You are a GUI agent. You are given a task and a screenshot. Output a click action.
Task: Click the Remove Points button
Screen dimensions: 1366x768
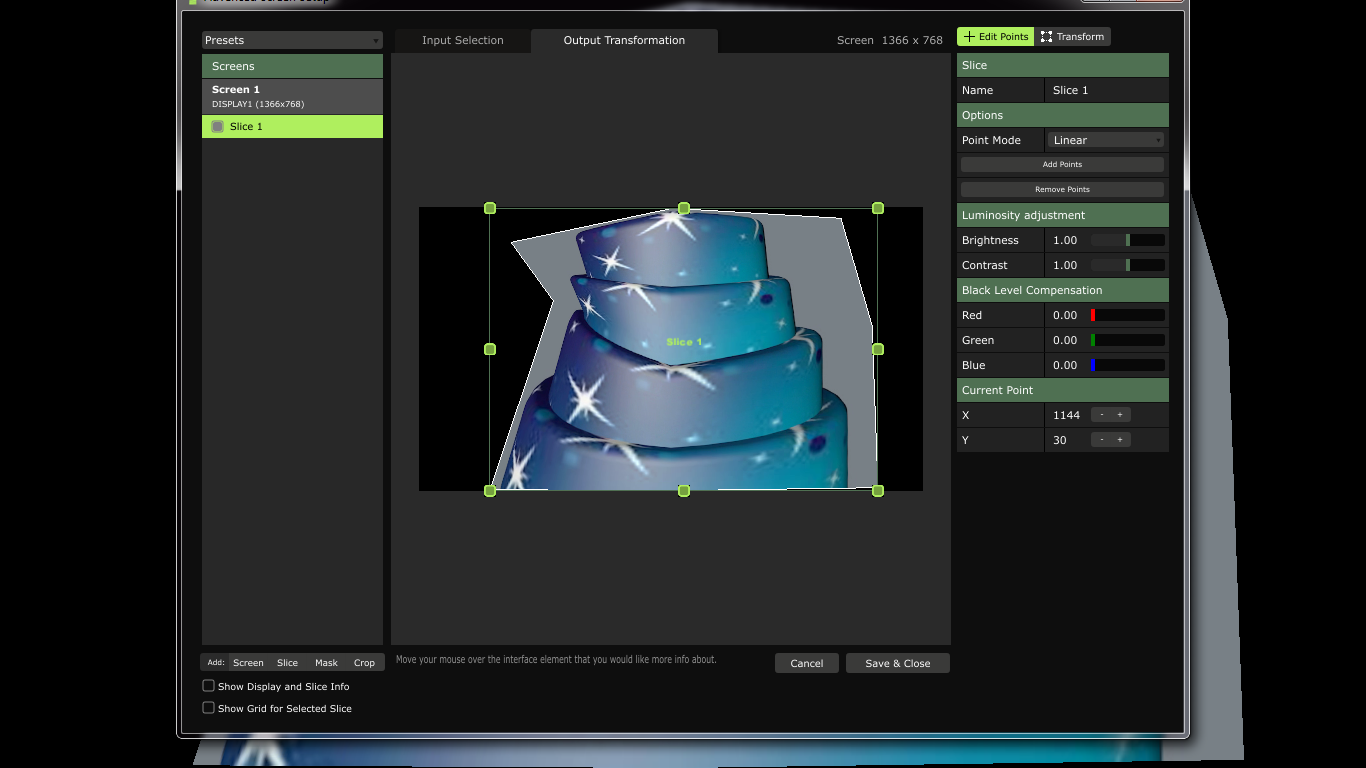click(x=1062, y=189)
